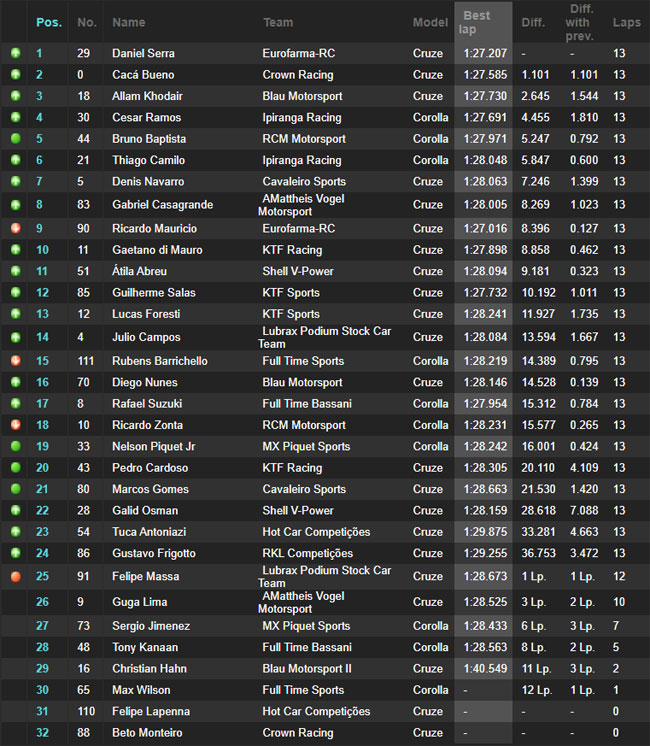Click the green dot for Nelson Piquet Jr
The image size is (650, 746).
coord(16,446)
